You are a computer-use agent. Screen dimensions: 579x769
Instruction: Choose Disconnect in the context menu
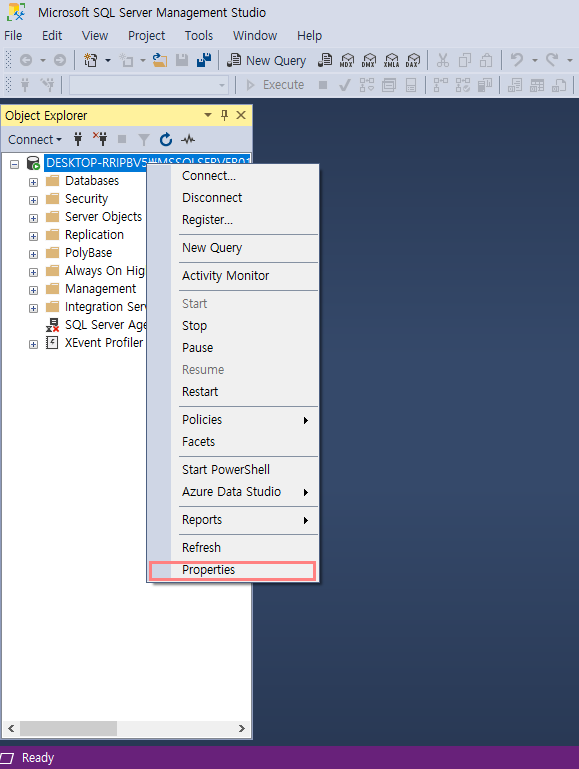pos(232,198)
